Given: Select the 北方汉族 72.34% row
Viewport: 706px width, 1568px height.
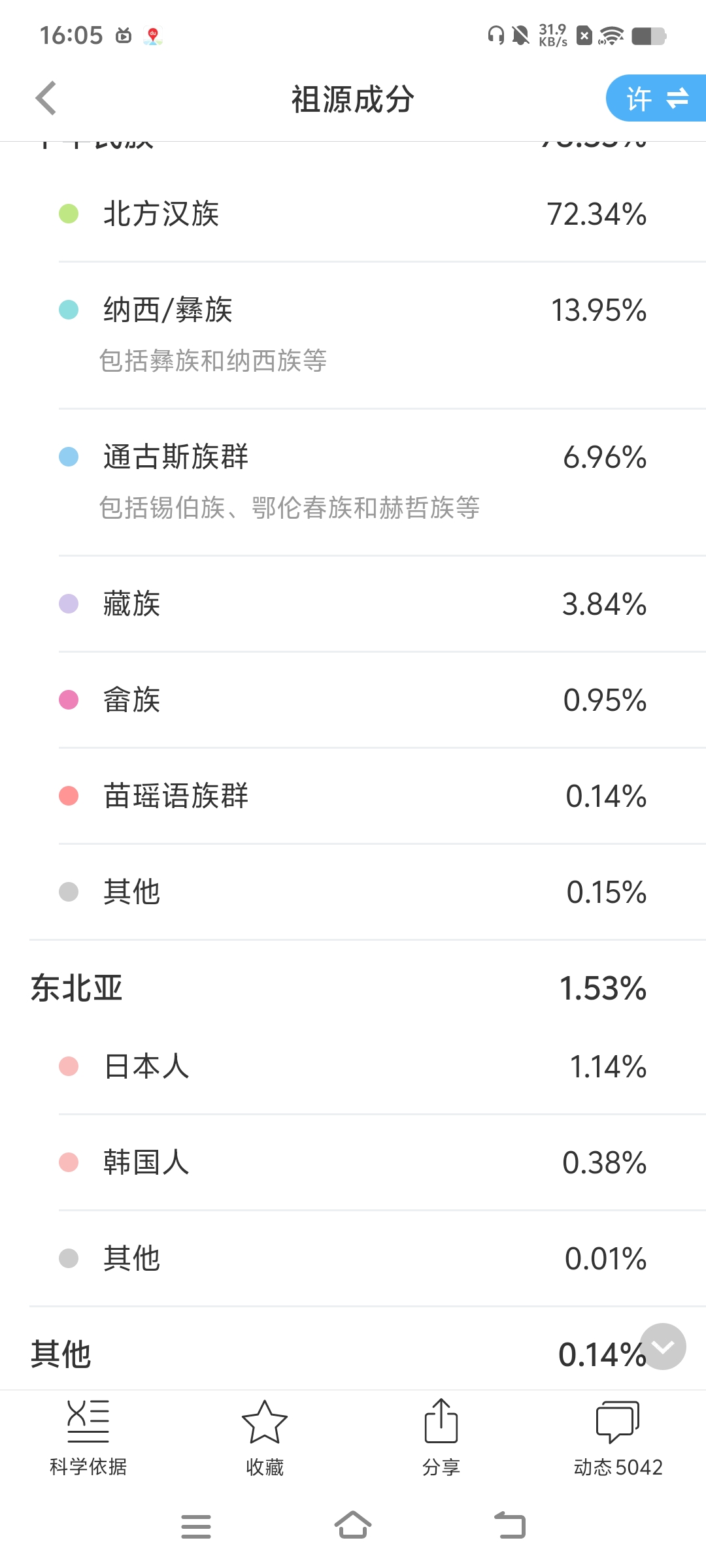Looking at the screenshot, I should point(353,214).
